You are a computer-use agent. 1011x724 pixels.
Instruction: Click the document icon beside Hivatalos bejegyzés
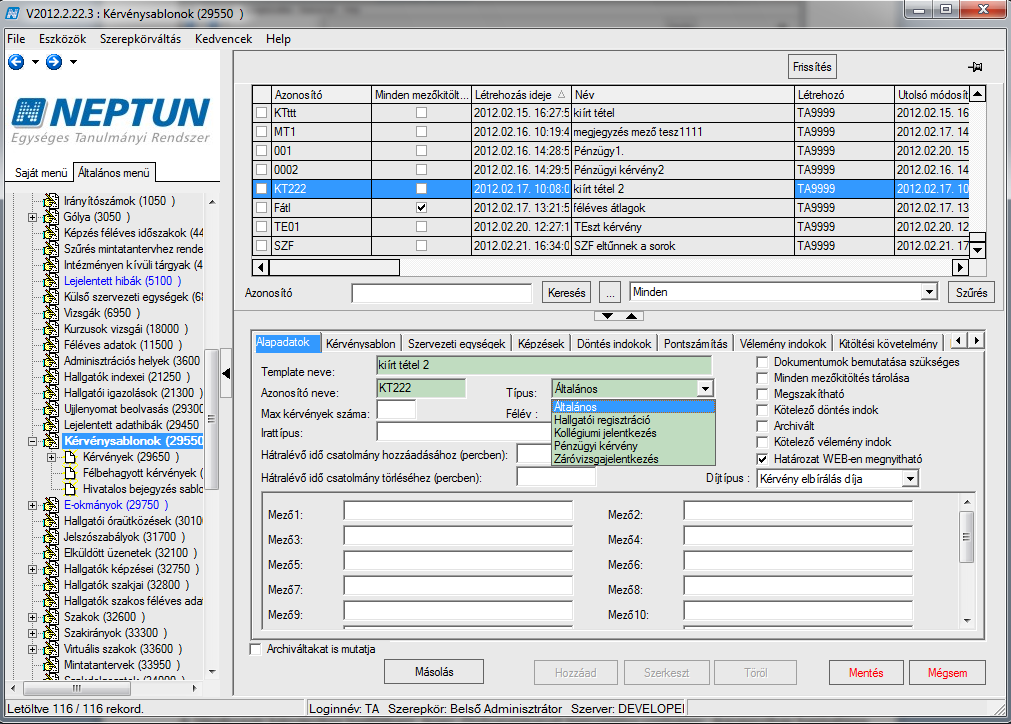point(70,489)
